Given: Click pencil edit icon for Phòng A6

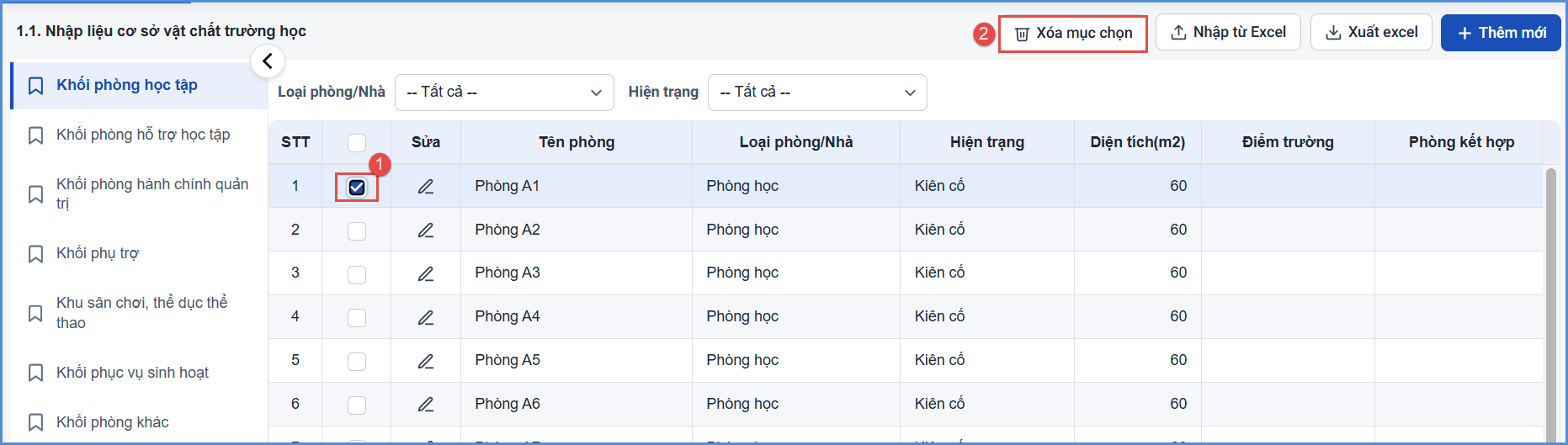Looking at the screenshot, I should (x=426, y=405).
